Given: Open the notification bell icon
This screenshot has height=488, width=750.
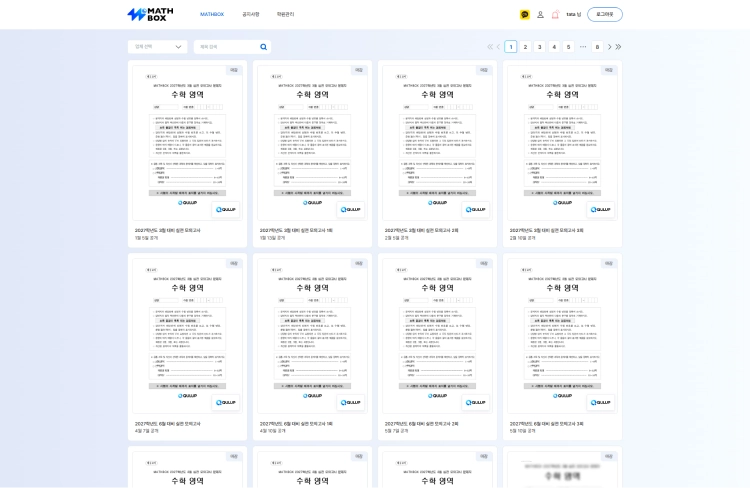Looking at the screenshot, I should (x=555, y=15).
